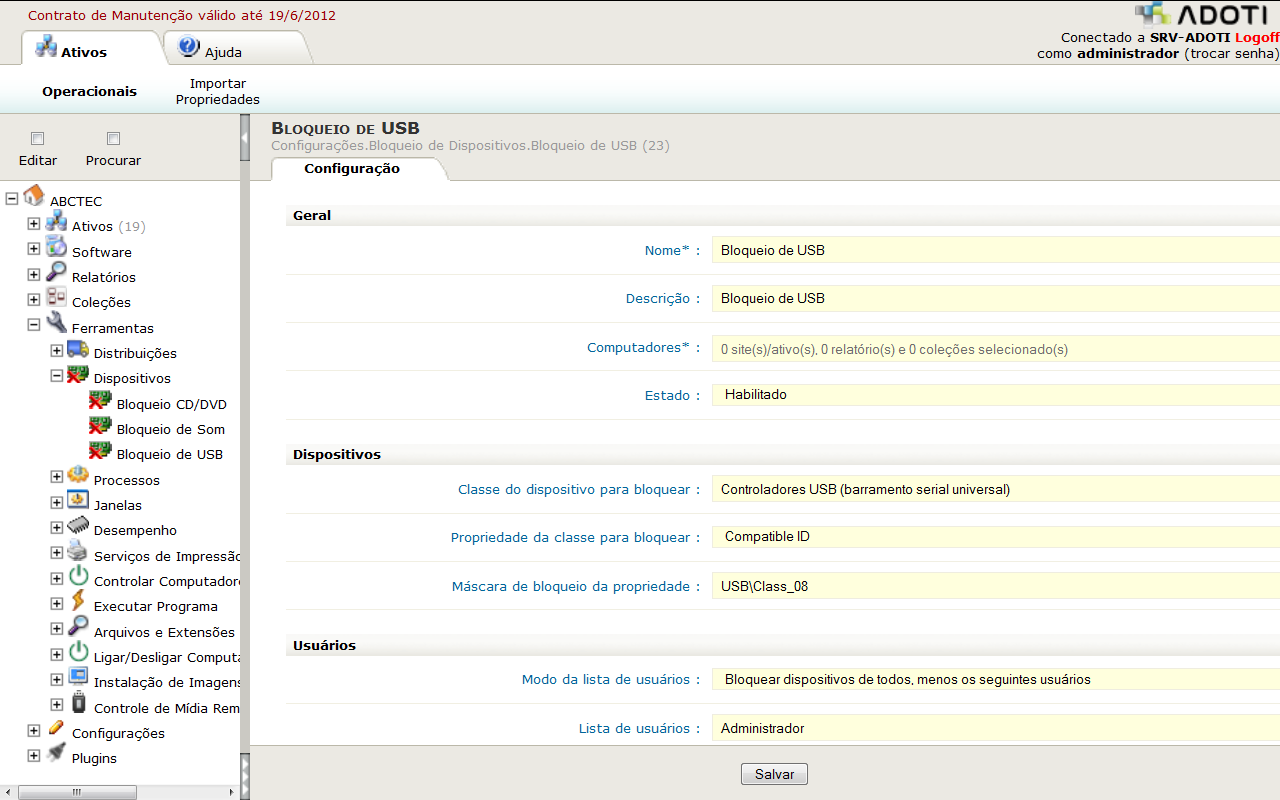Click the Máscara de bloqueio field

click(996, 586)
